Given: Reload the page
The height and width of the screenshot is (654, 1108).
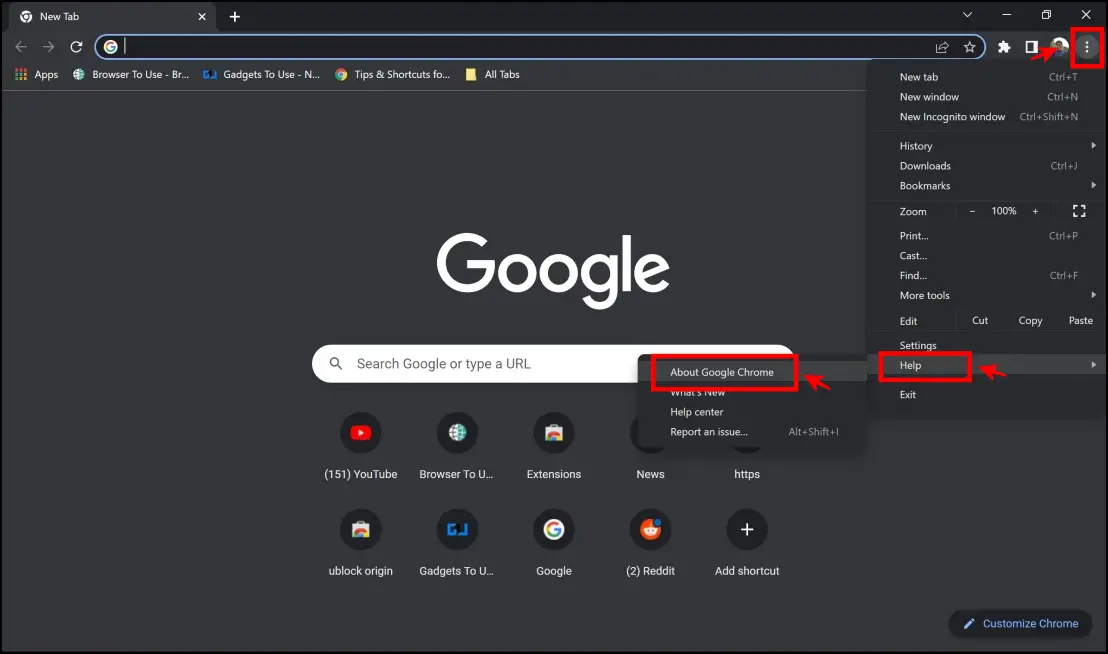Looking at the screenshot, I should pyautogui.click(x=76, y=47).
